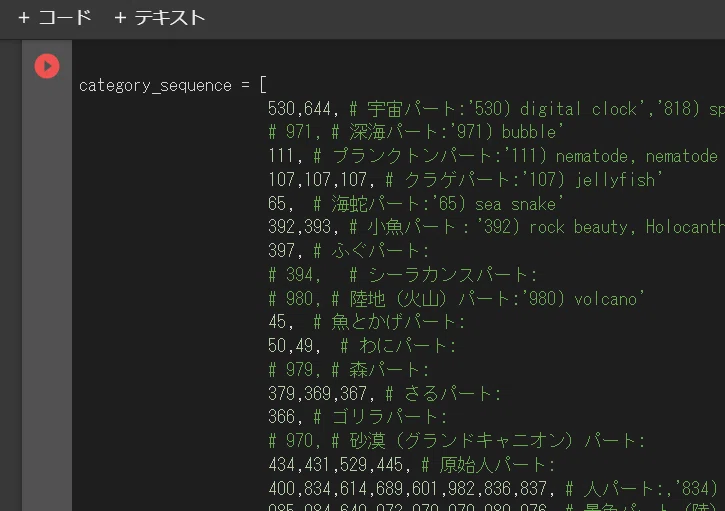
Task: Click the 392,393 小魚パート rock beauty line
Action: pyautogui.click(x=496, y=227)
